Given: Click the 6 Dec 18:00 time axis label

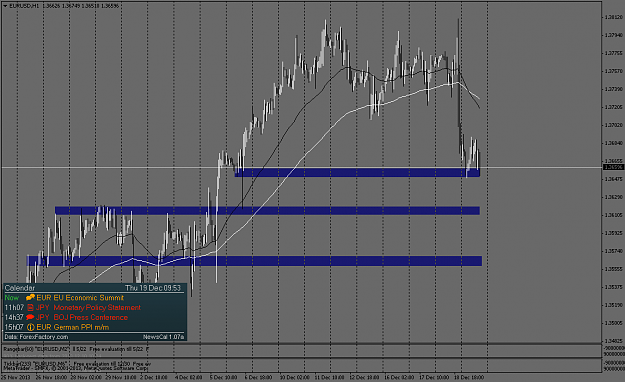Looking at the screenshot, I should pyautogui.click(x=258, y=377).
